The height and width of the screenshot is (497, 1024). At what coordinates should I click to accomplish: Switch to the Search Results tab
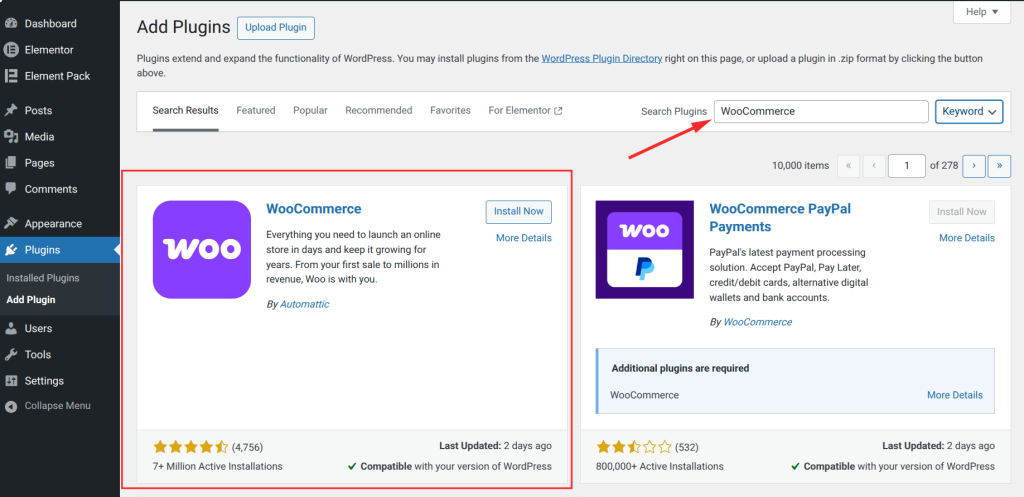tap(185, 111)
